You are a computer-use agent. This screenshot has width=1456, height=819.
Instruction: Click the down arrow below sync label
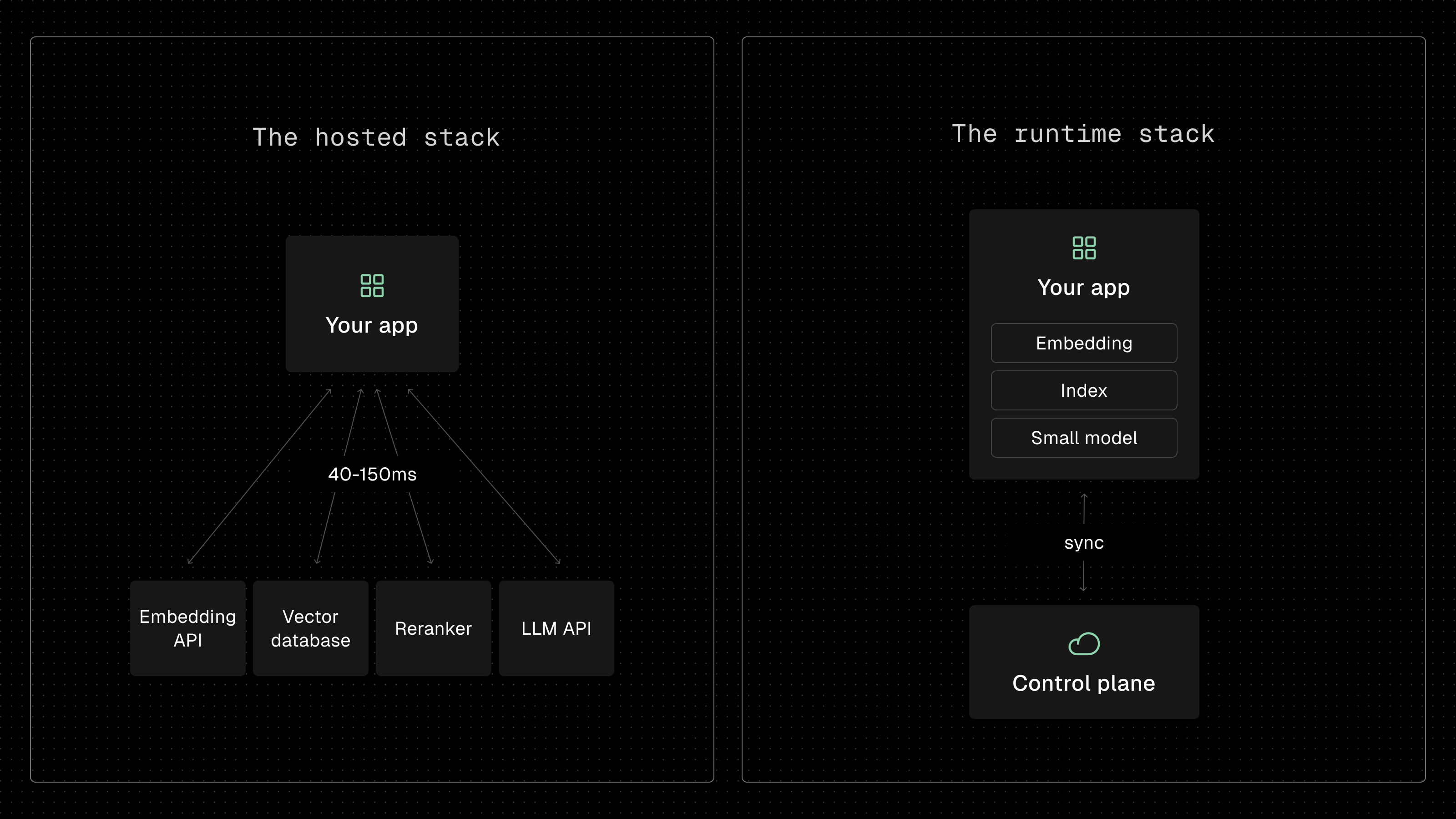pyautogui.click(x=1083, y=576)
